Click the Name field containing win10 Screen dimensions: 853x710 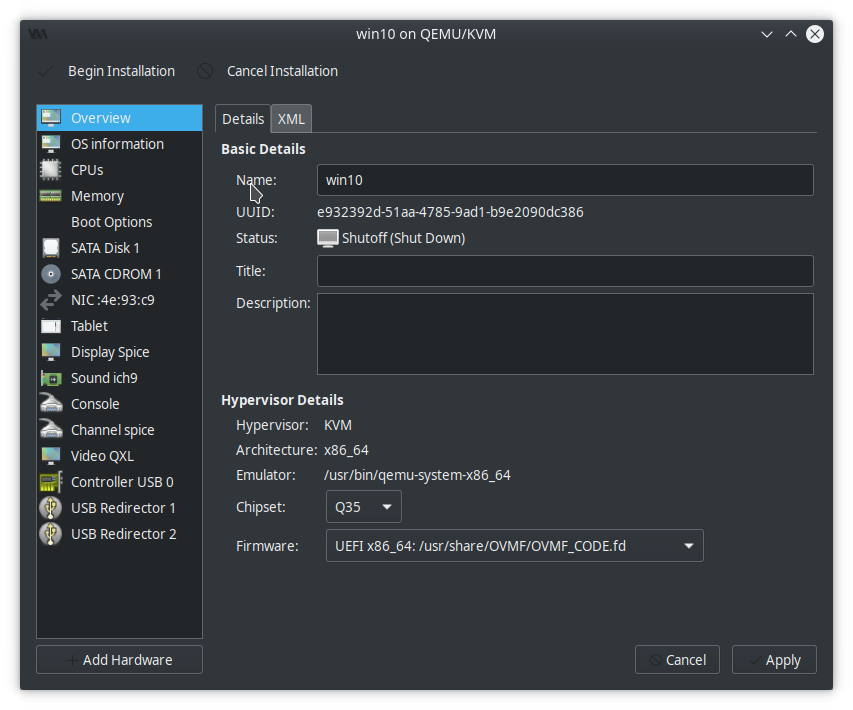(565, 180)
